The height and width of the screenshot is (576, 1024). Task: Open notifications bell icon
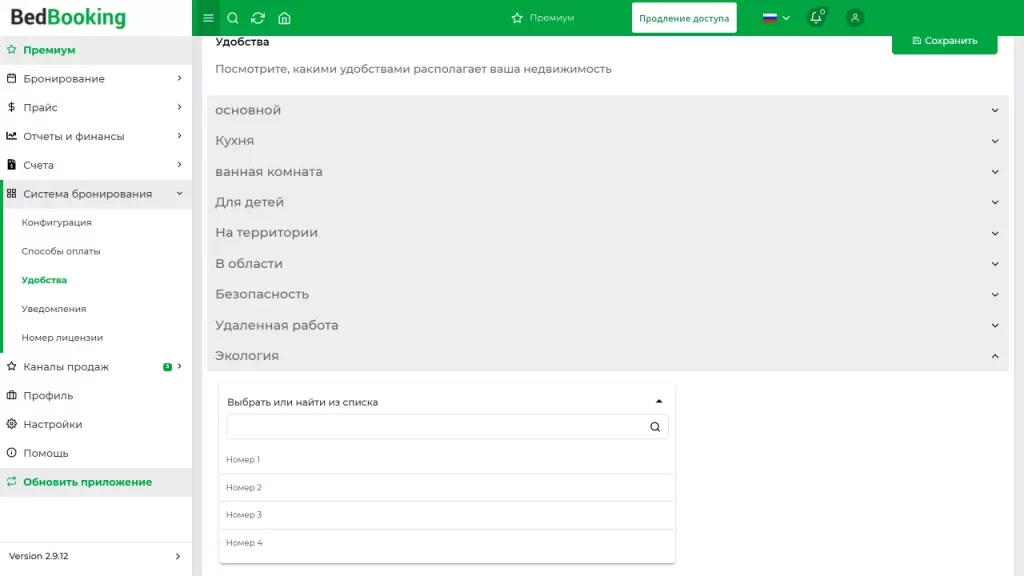[816, 18]
